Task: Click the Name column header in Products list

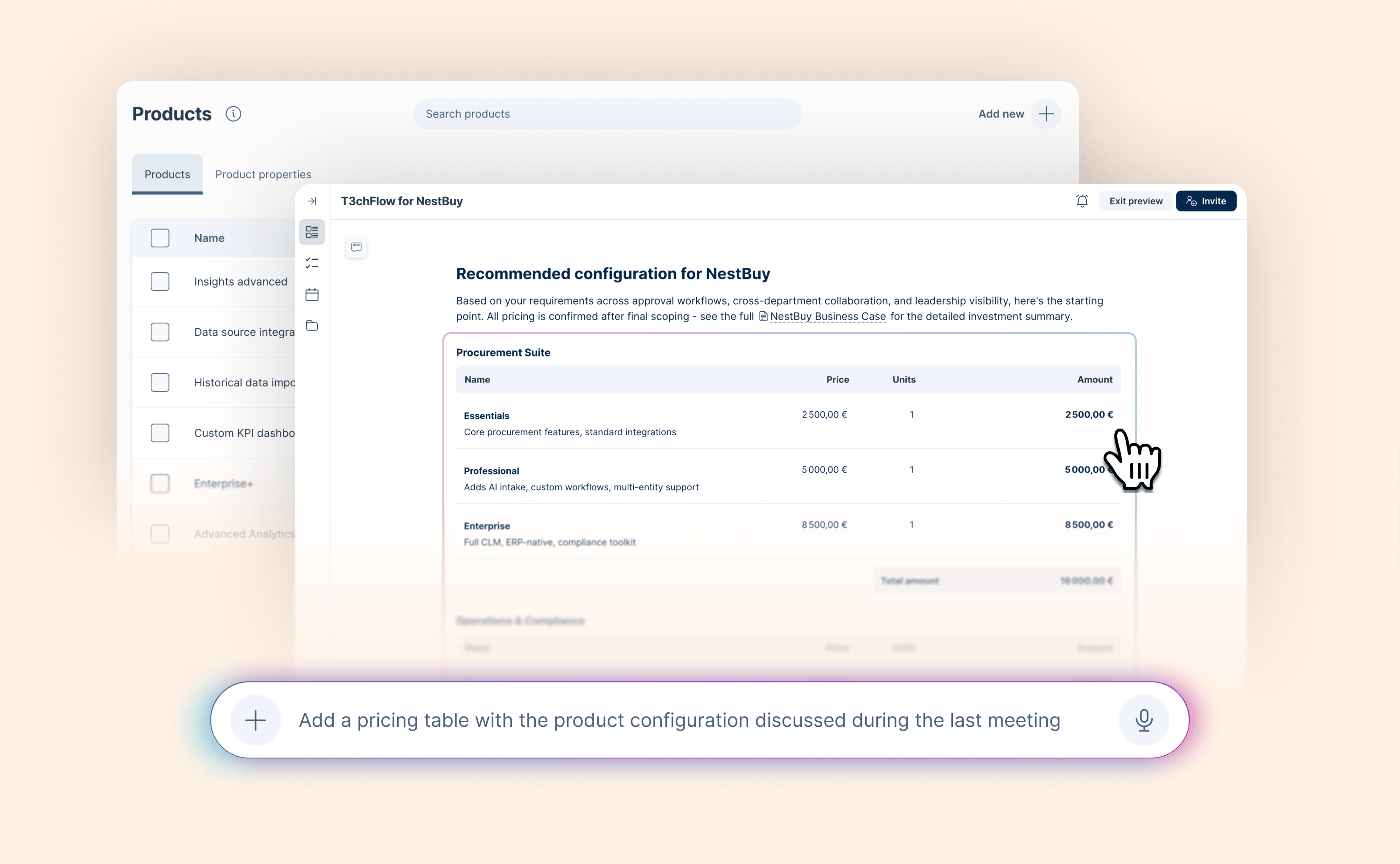Action: click(x=209, y=238)
